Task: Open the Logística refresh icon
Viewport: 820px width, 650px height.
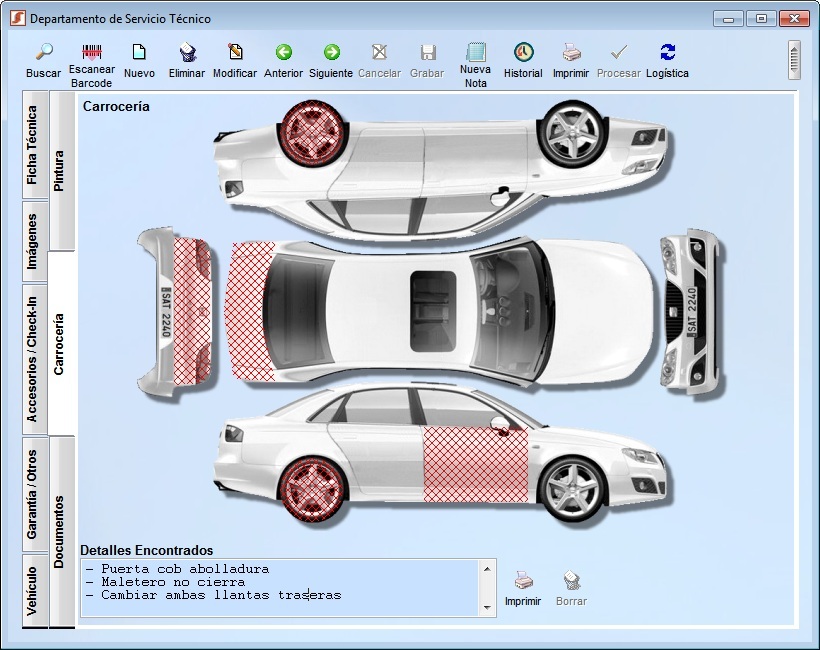Action: (667, 53)
